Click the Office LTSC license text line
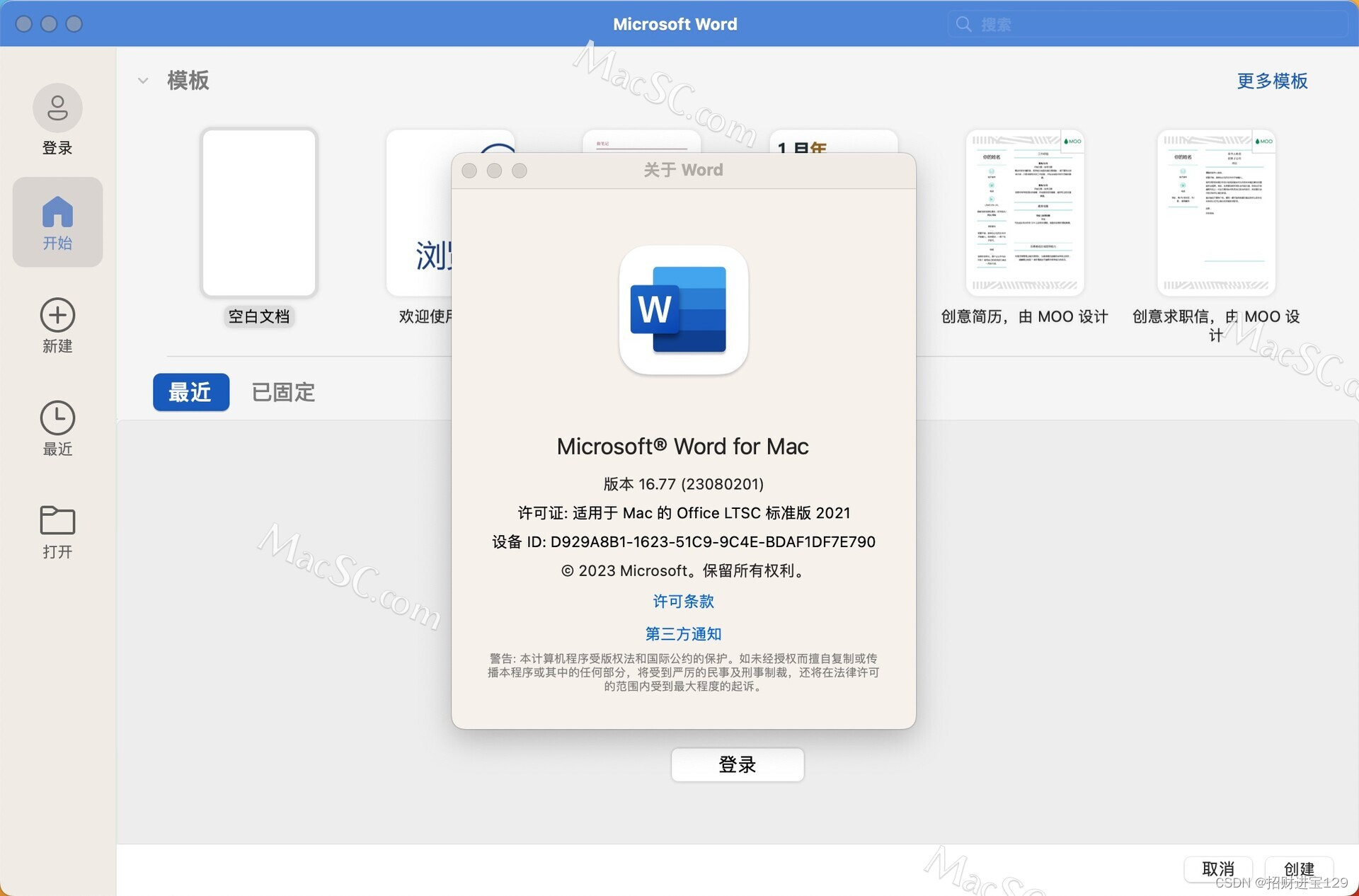This screenshot has width=1359, height=896. [684, 513]
